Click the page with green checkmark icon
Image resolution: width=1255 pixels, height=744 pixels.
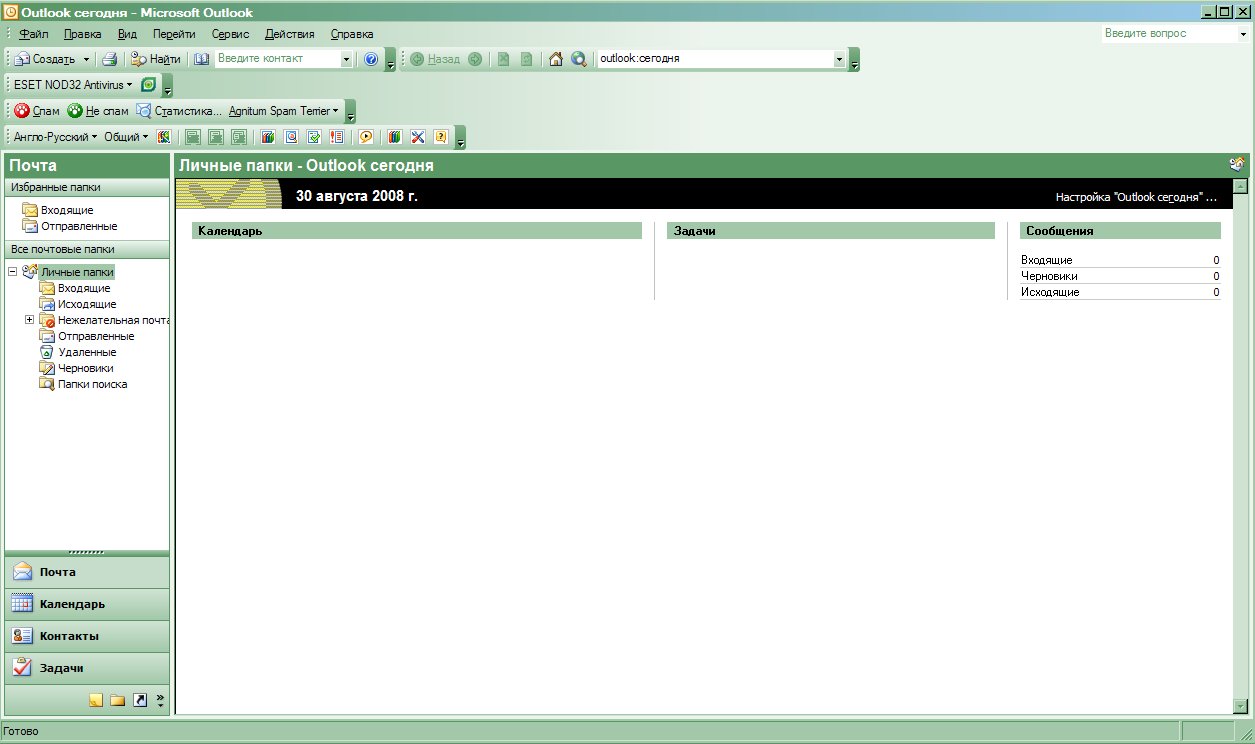coord(314,137)
